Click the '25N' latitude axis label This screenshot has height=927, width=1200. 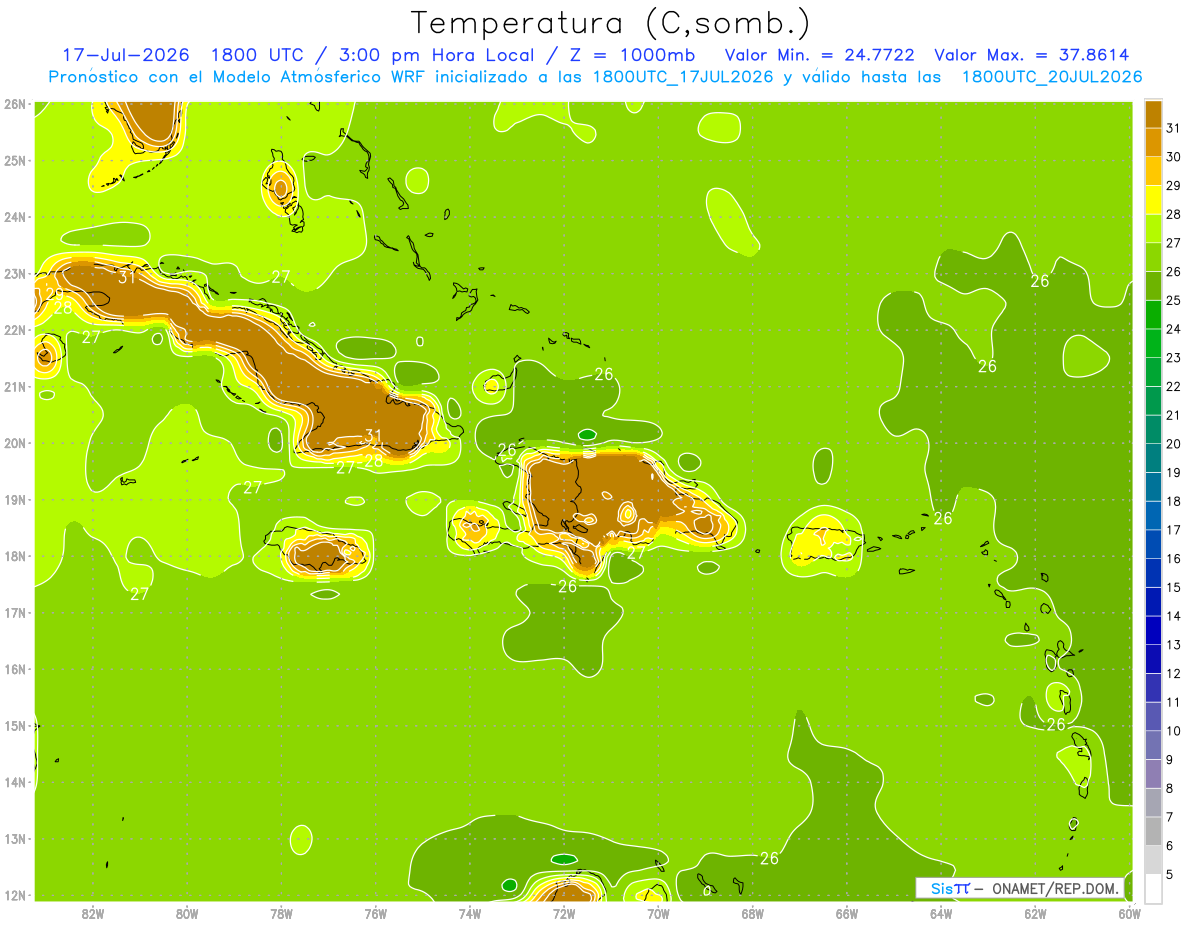(15, 160)
